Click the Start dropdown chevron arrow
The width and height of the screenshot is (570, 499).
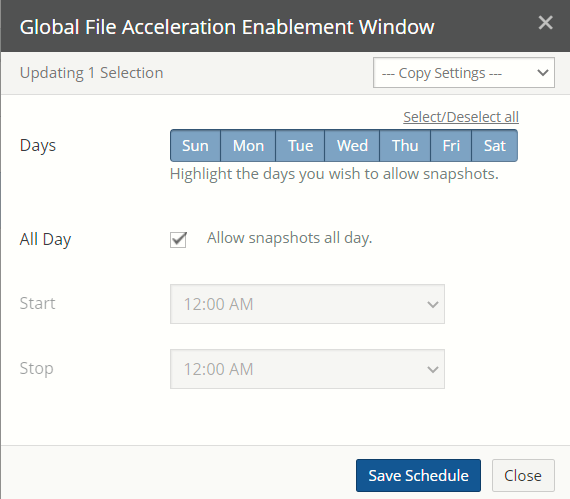coord(433,304)
